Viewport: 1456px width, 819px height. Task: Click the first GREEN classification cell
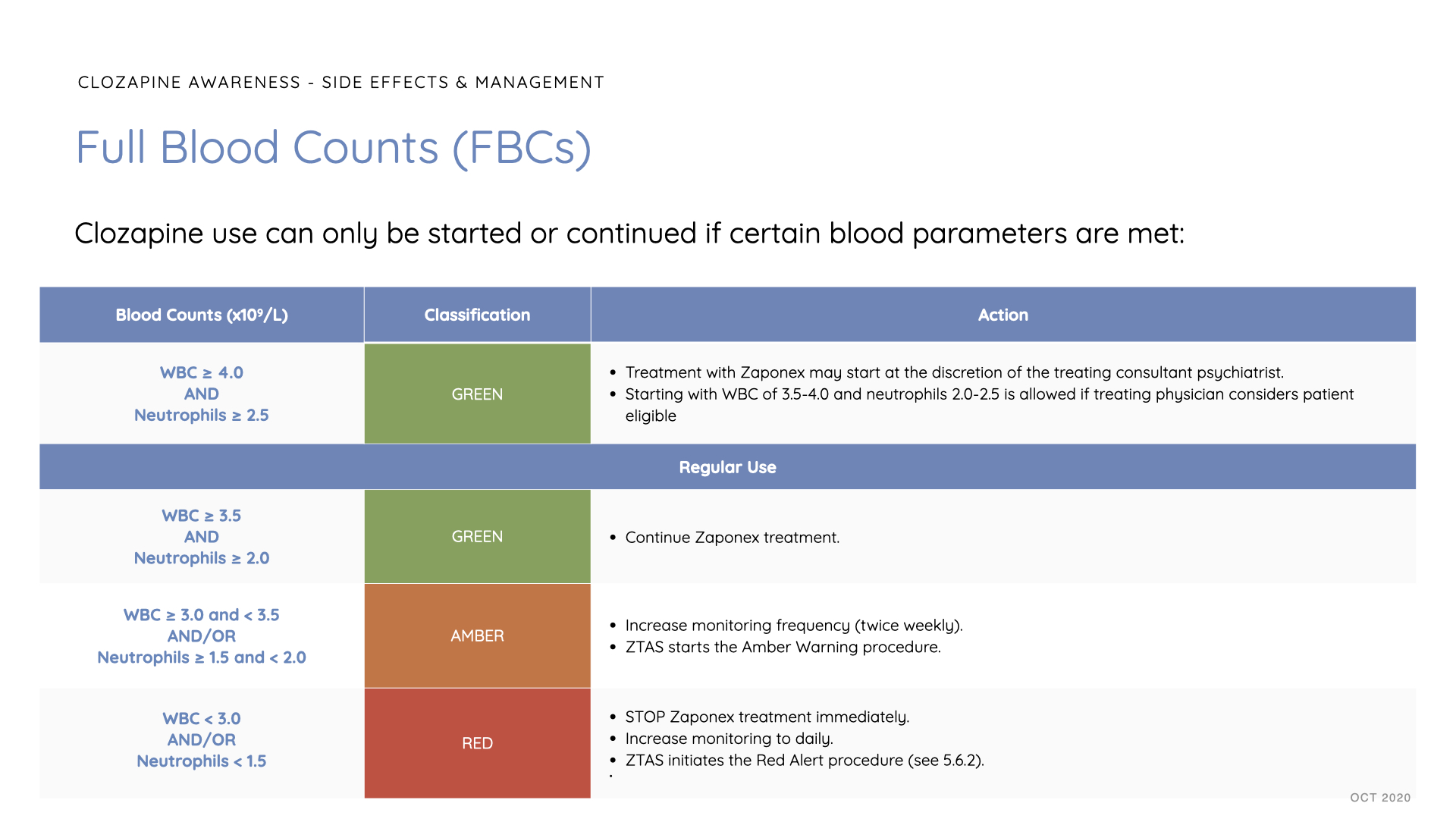(x=477, y=394)
